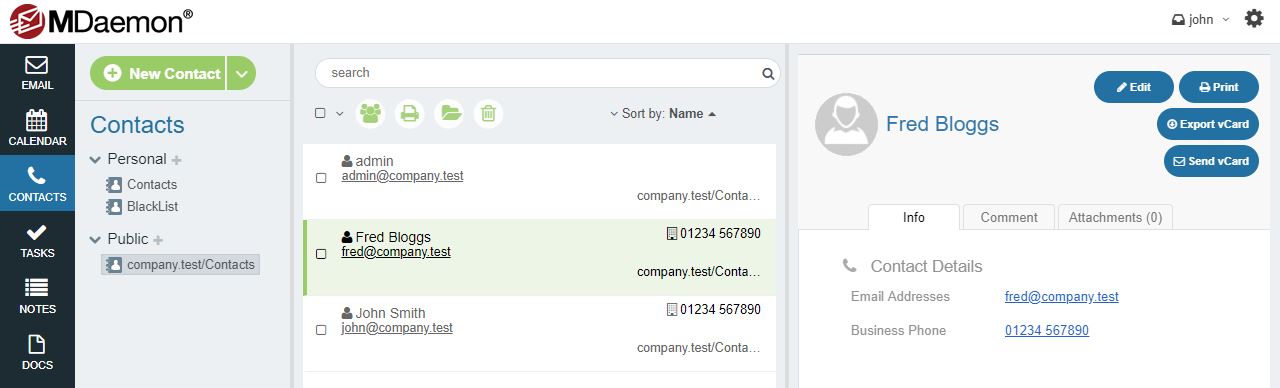The image size is (1280, 388).
Task: Focus the contacts search field
Action: click(x=547, y=73)
